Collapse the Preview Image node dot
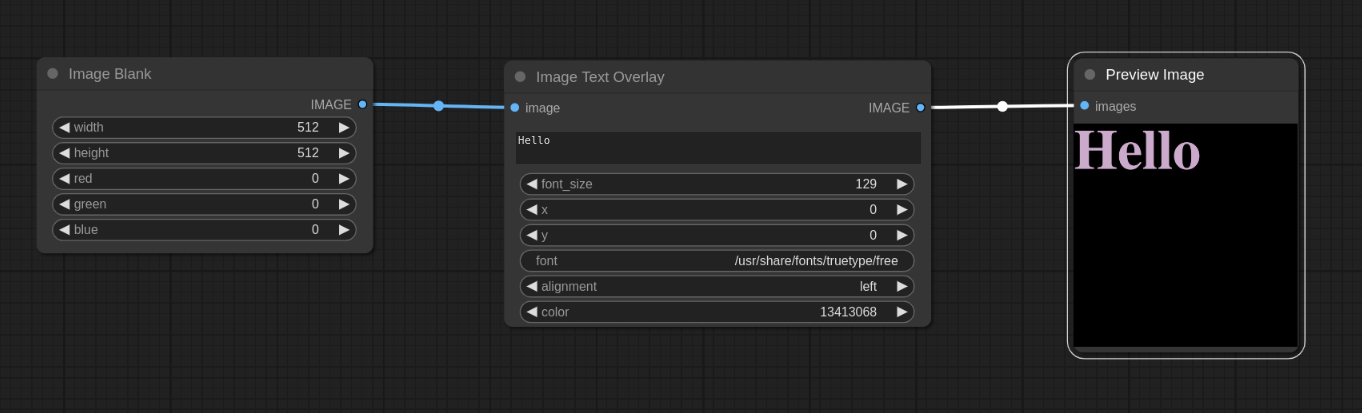The image size is (1362, 413). [x=1090, y=75]
